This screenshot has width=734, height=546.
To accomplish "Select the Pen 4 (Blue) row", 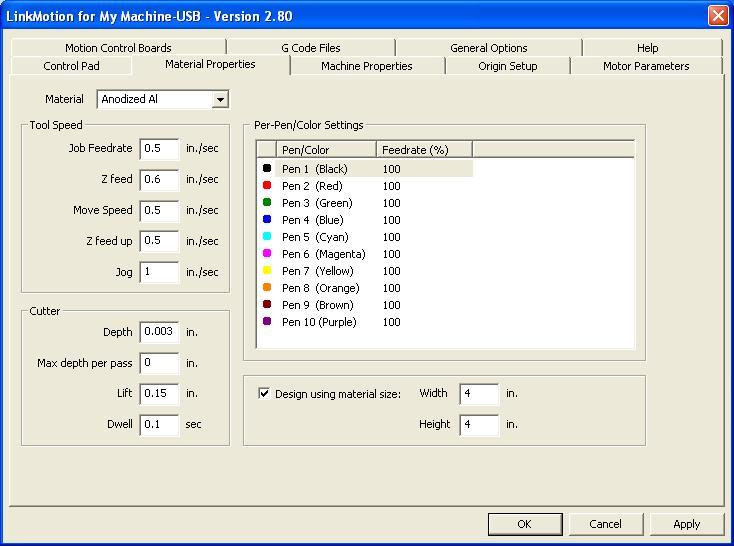I will (x=365, y=220).
